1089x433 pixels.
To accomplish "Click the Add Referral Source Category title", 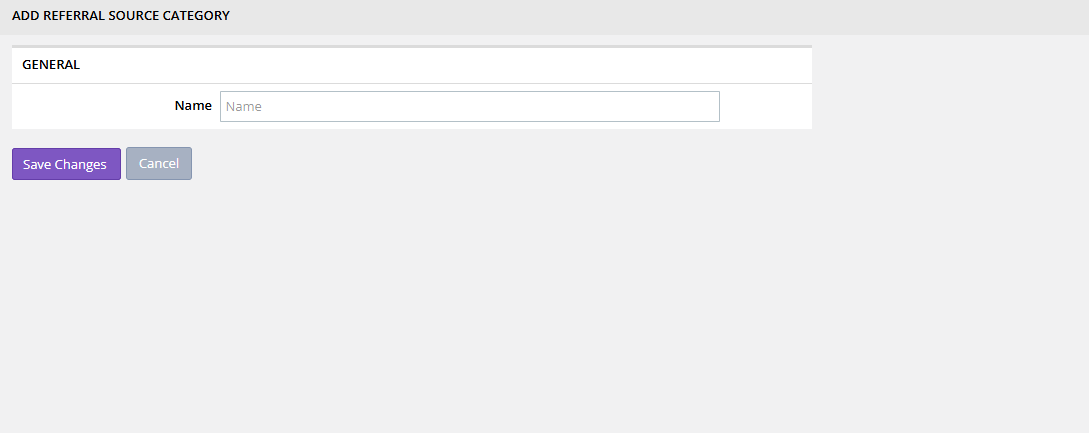I will pyautogui.click(x=121, y=15).
